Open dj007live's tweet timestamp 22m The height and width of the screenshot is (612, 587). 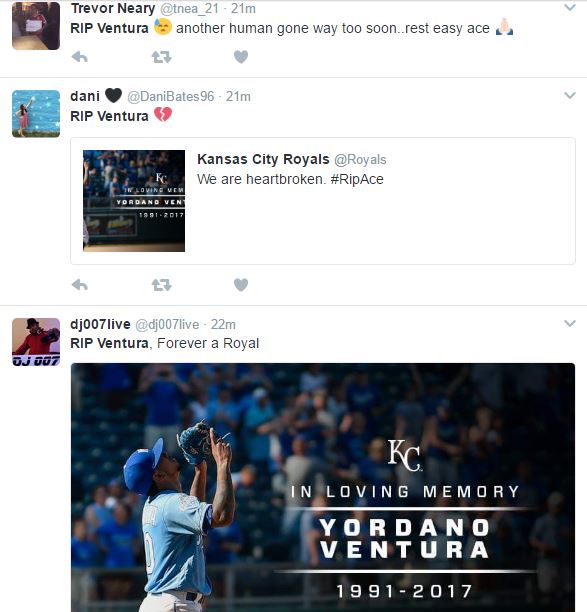tap(223, 324)
